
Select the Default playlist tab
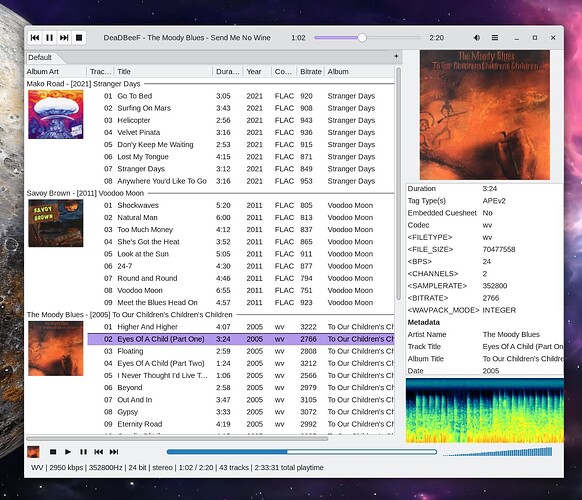(40, 58)
